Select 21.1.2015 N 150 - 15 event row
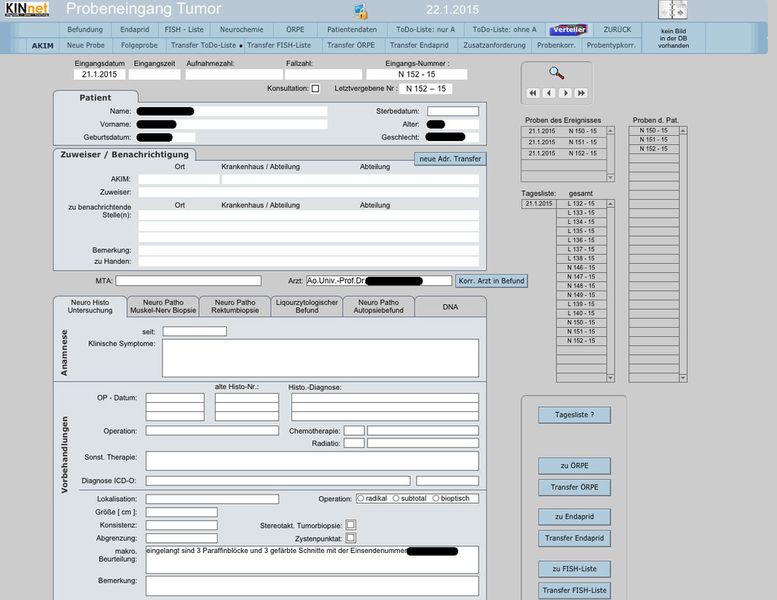Viewport: 777px width, 600px height. (x=564, y=131)
